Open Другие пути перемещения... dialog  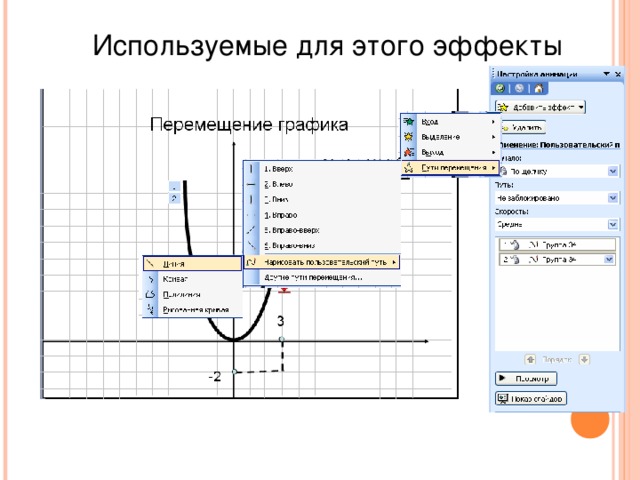(x=322, y=277)
